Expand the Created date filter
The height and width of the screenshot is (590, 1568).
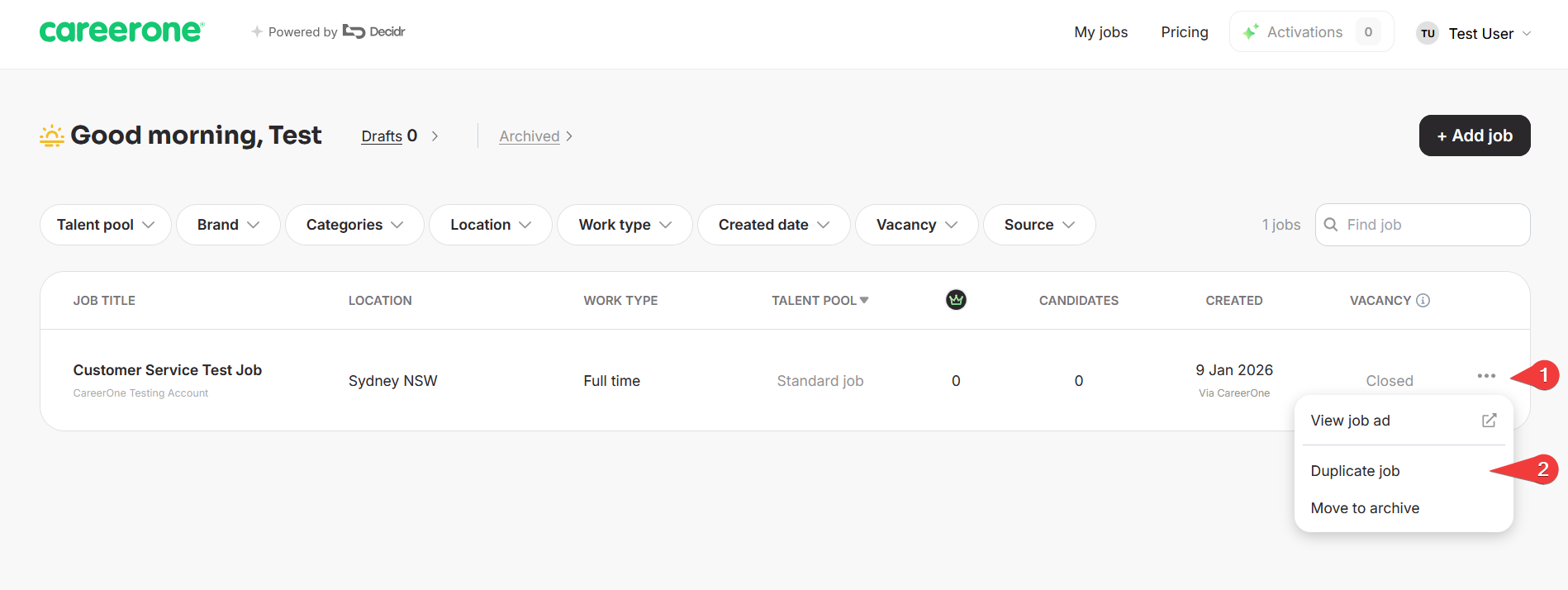[x=774, y=225]
